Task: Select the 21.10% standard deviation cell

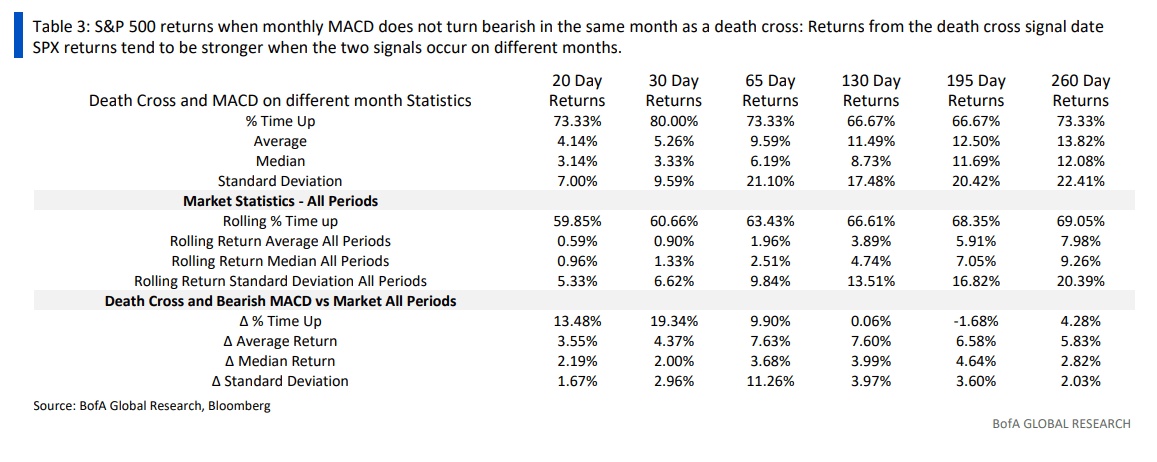Action: point(770,181)
